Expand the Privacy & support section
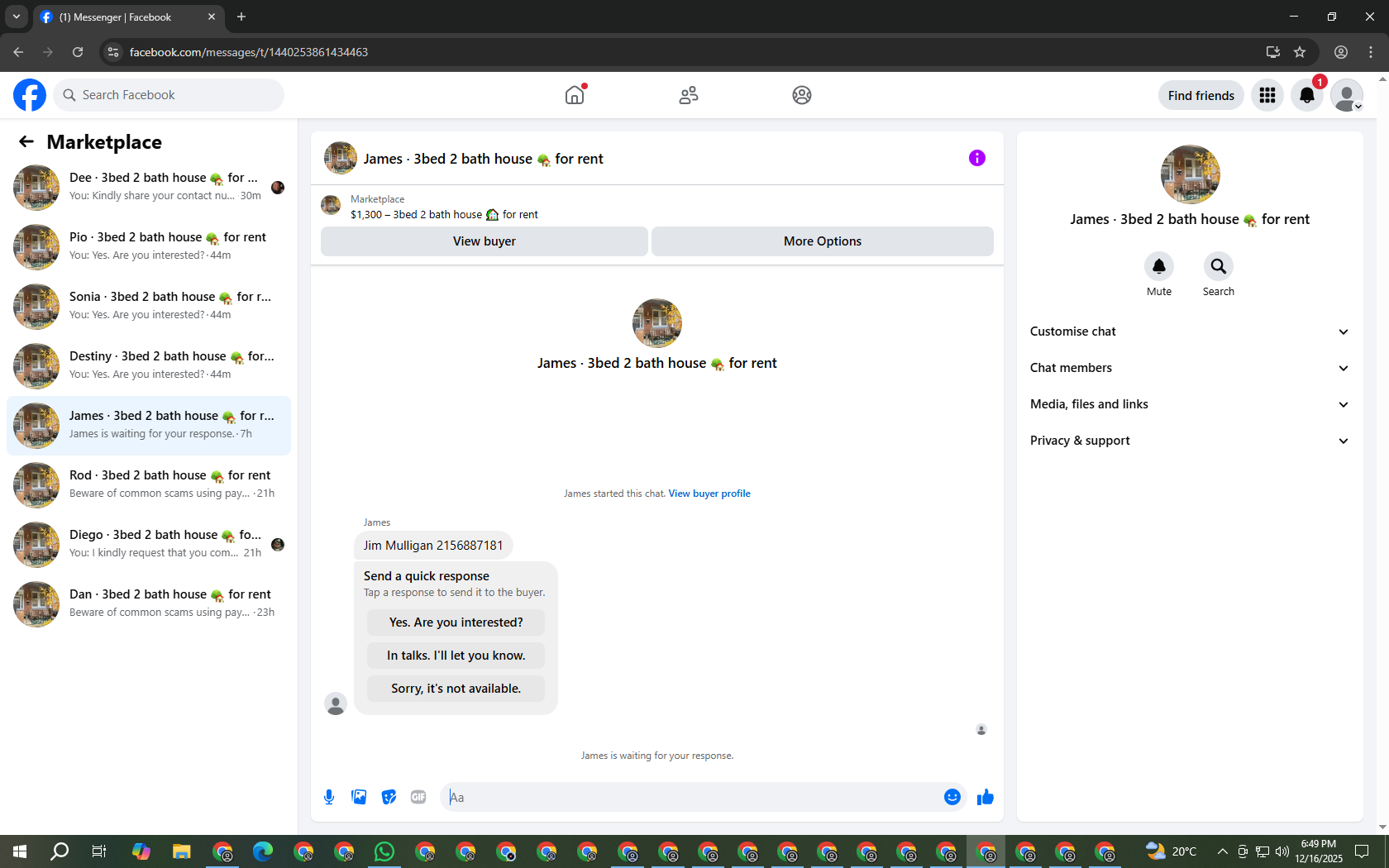The height and width of the screenshot is (868, 1389). tap(1190, 441)
